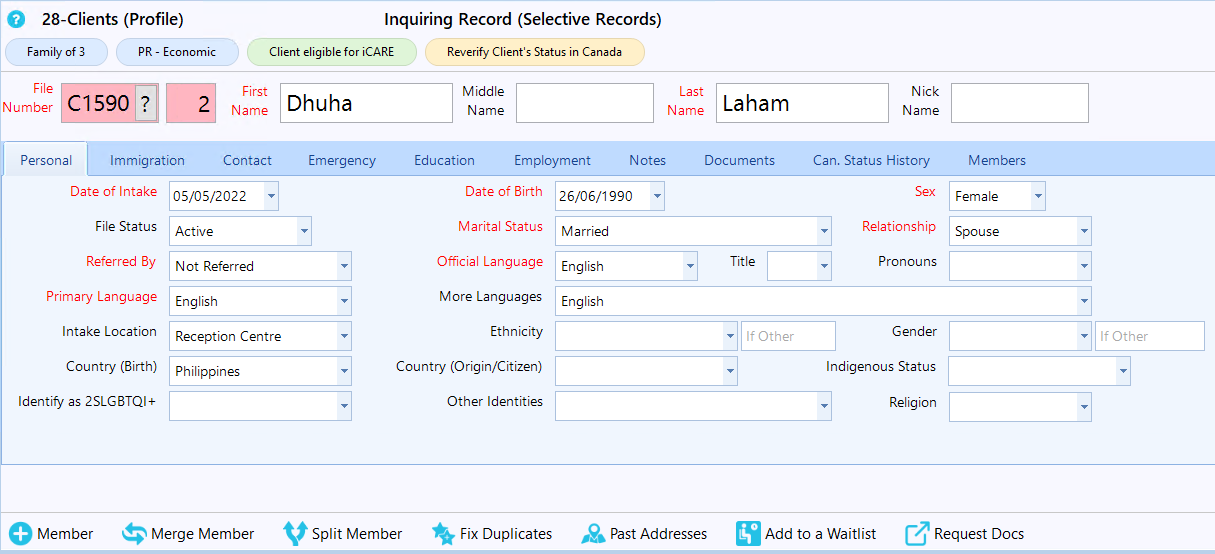Click the Past Addresses map pin icon

593,534
